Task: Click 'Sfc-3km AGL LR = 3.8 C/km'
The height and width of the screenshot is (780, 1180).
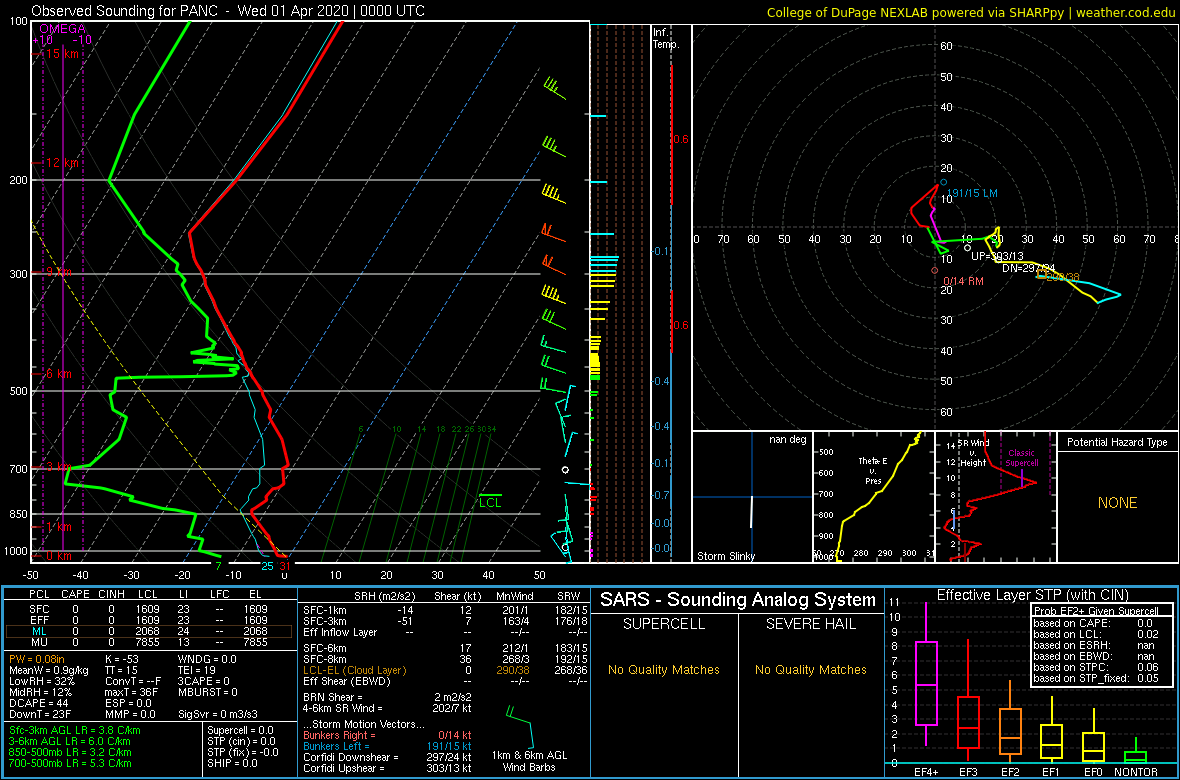Action: (x=75, y=730)
